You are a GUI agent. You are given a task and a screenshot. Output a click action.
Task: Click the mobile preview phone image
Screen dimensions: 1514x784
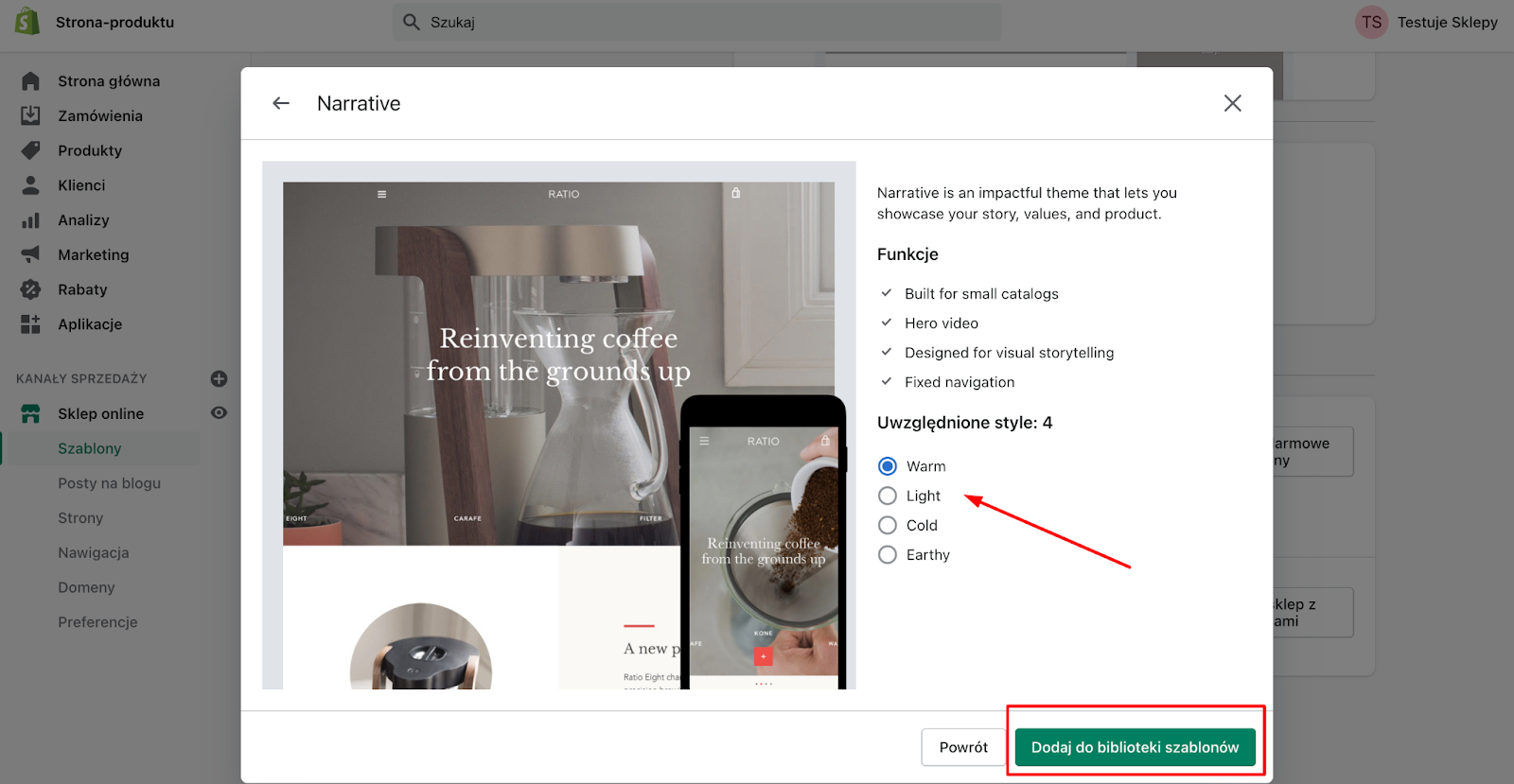(x=763, y=542)
